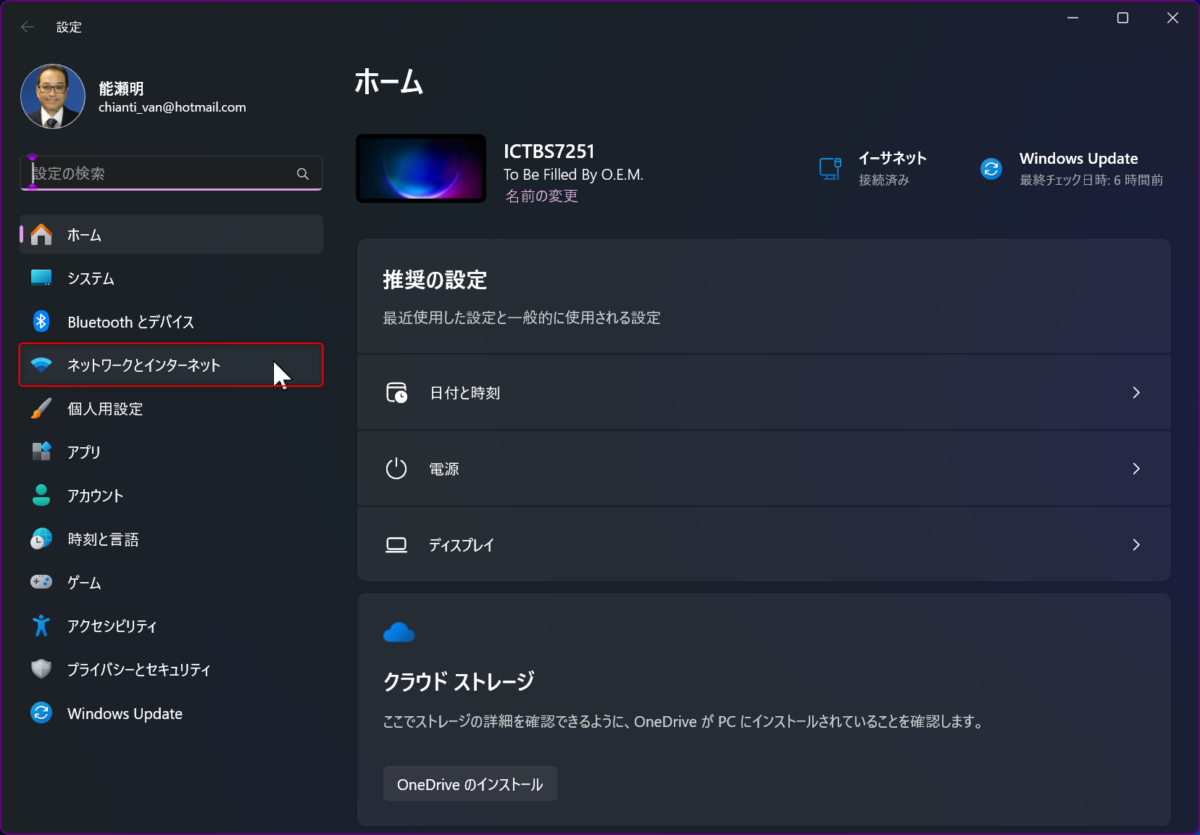Click into the 設定の検索 search box
Image resolution: width=1200 pixels, height=835 pixels.
171,173
